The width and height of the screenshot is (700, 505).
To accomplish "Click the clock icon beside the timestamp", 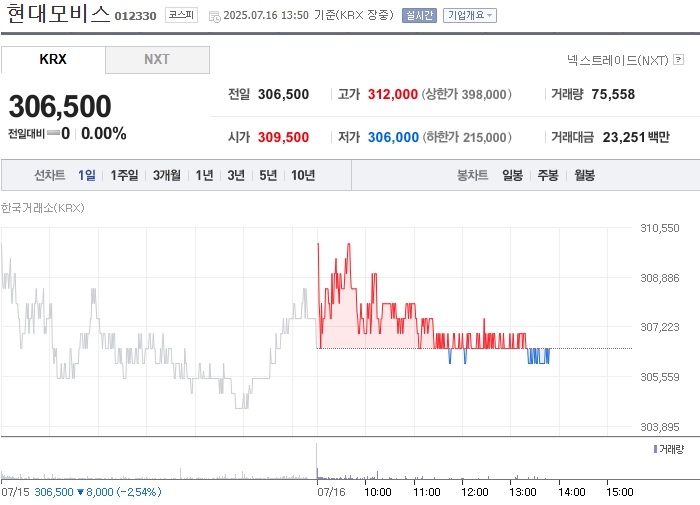I will 215,17.
